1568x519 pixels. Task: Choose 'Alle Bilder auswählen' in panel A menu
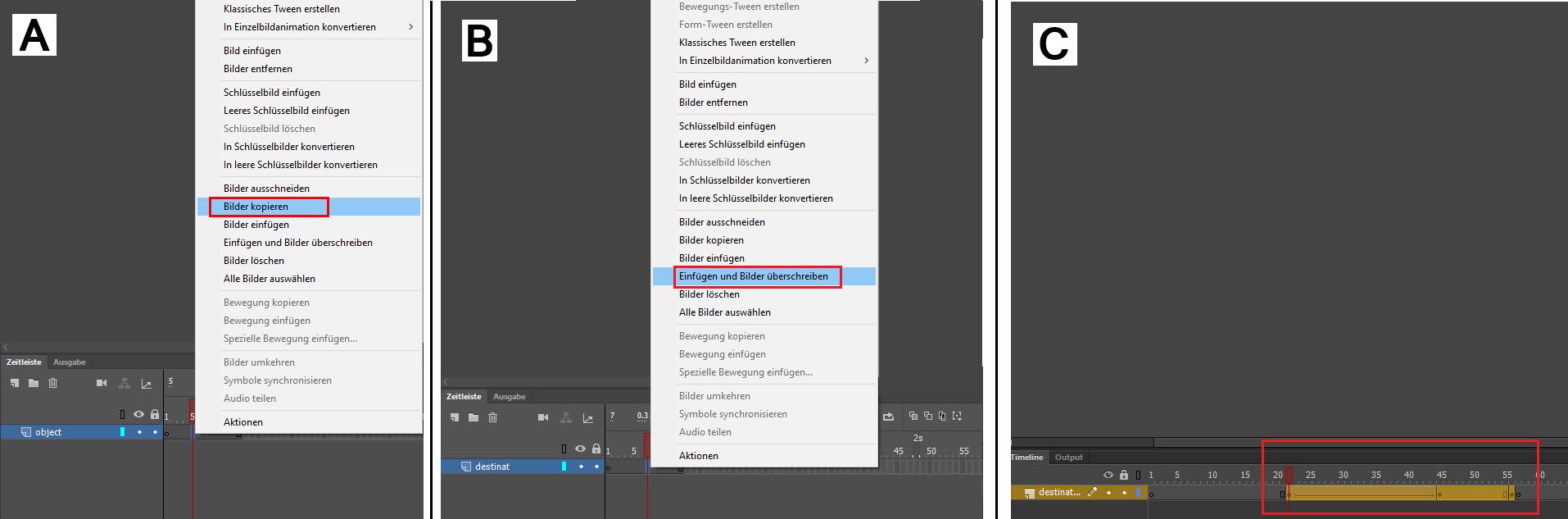tap(309, 279)
